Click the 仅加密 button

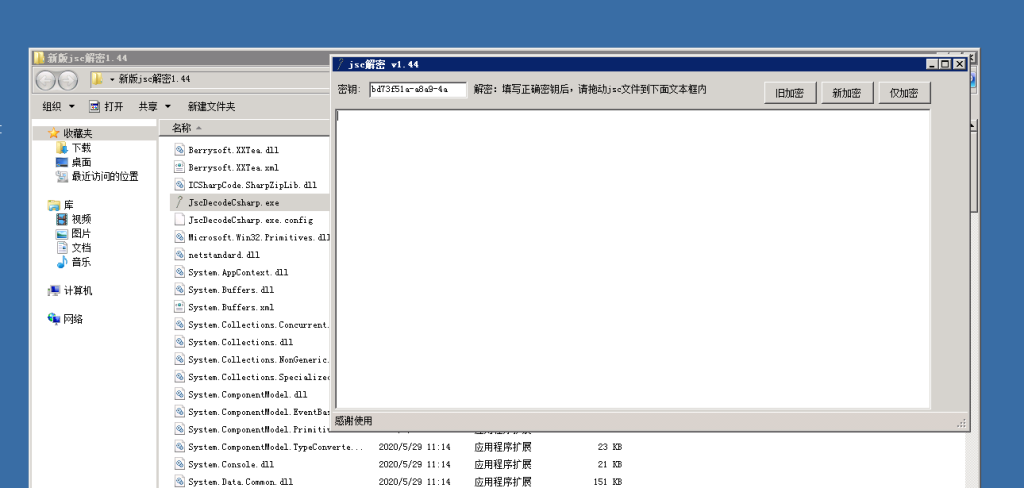pyautogui.click(x=904, y=93)
